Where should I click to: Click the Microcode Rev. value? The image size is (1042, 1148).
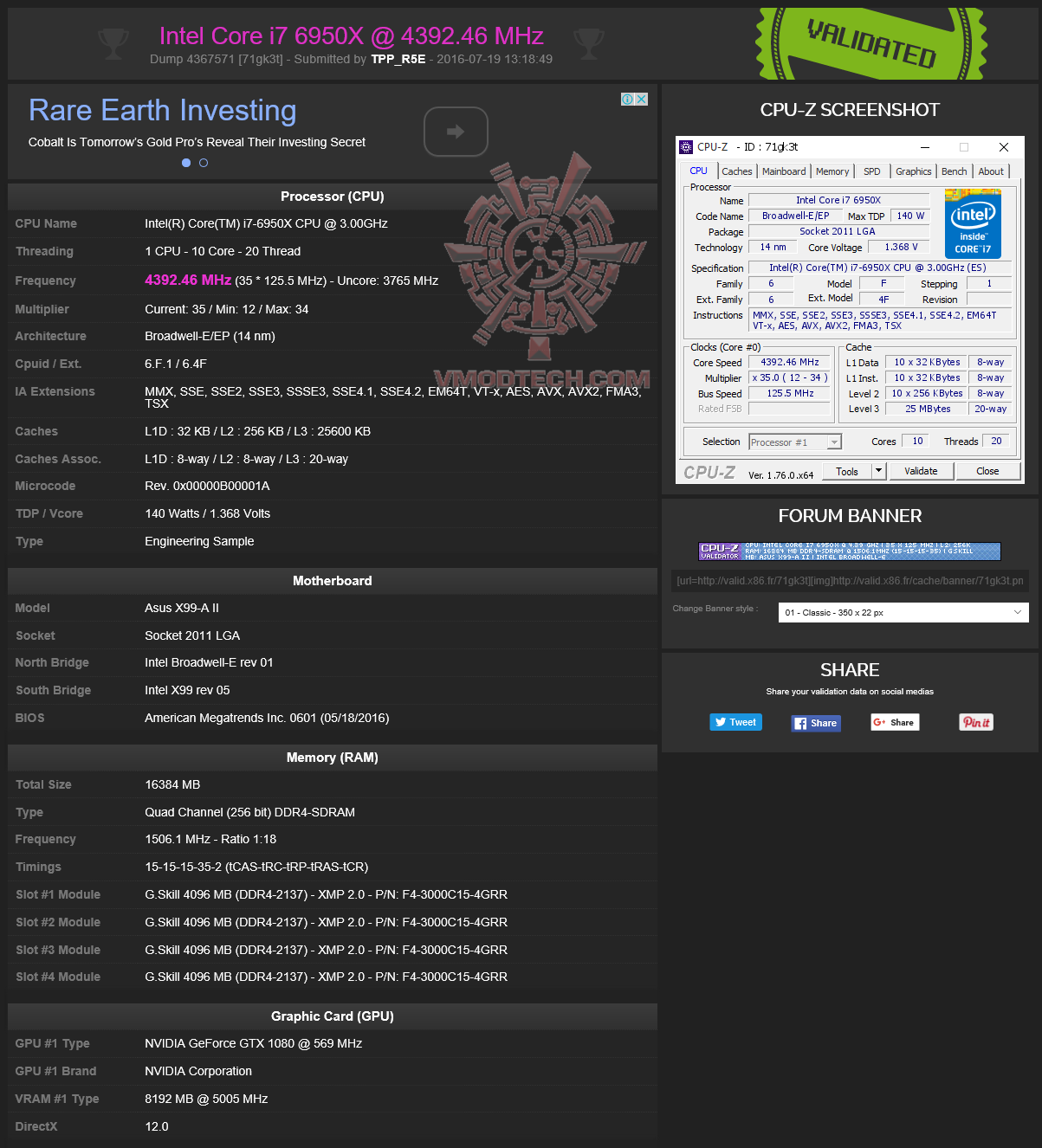(207, 486)
